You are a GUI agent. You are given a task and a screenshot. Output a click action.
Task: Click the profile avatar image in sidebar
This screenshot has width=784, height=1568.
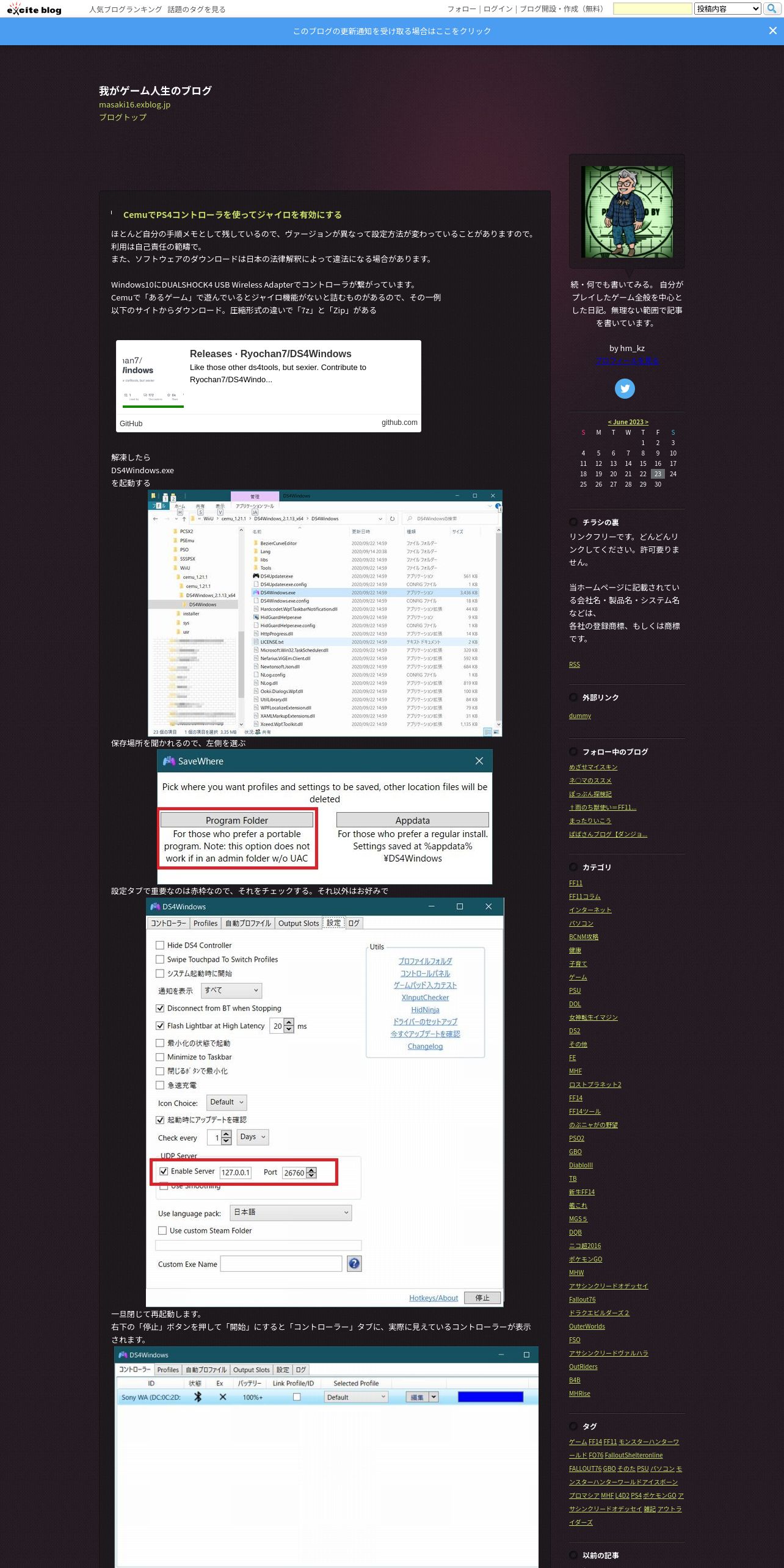click(x=626, y=211)
